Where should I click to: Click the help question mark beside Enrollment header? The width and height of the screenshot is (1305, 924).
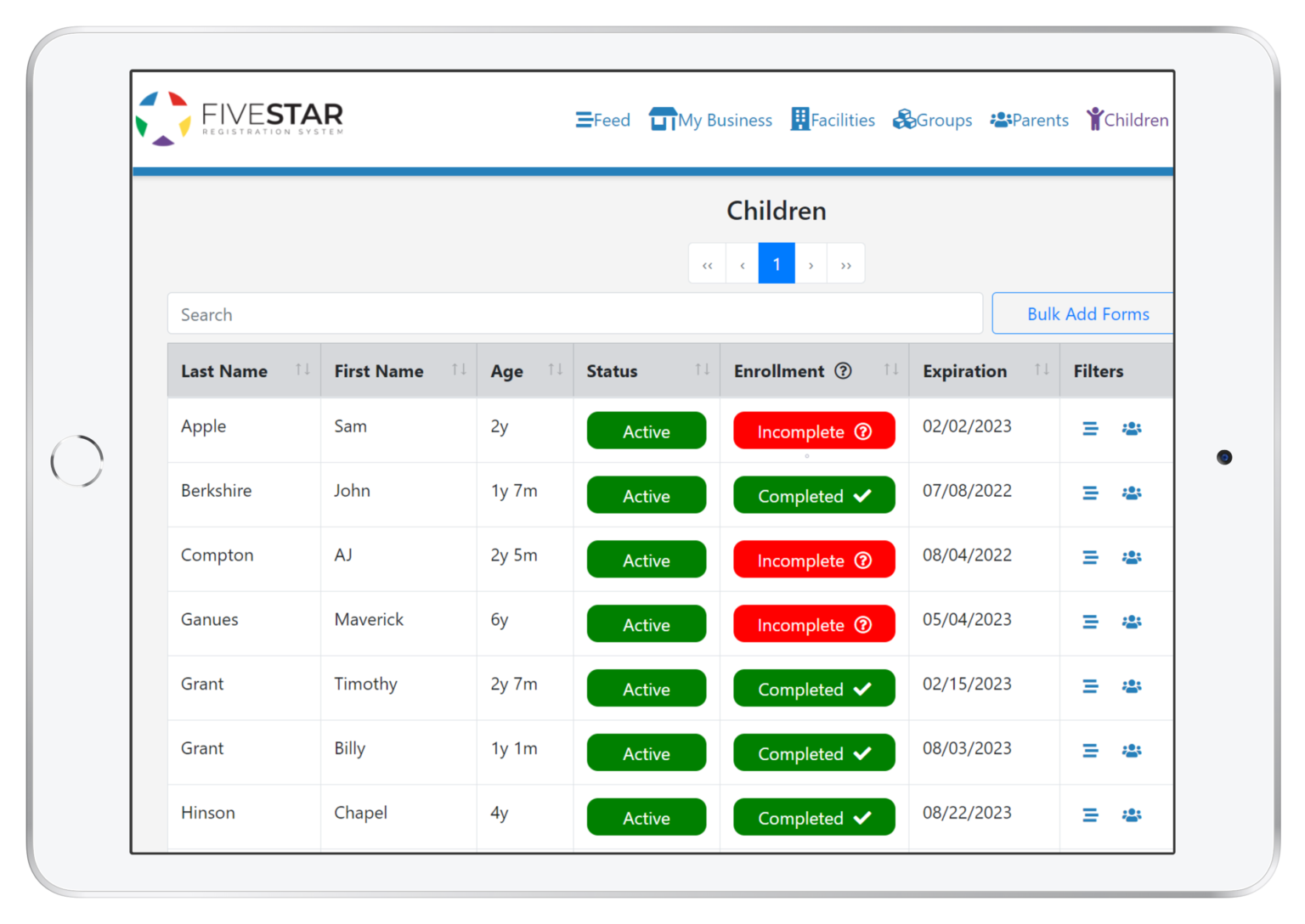[x=844, y=370]
